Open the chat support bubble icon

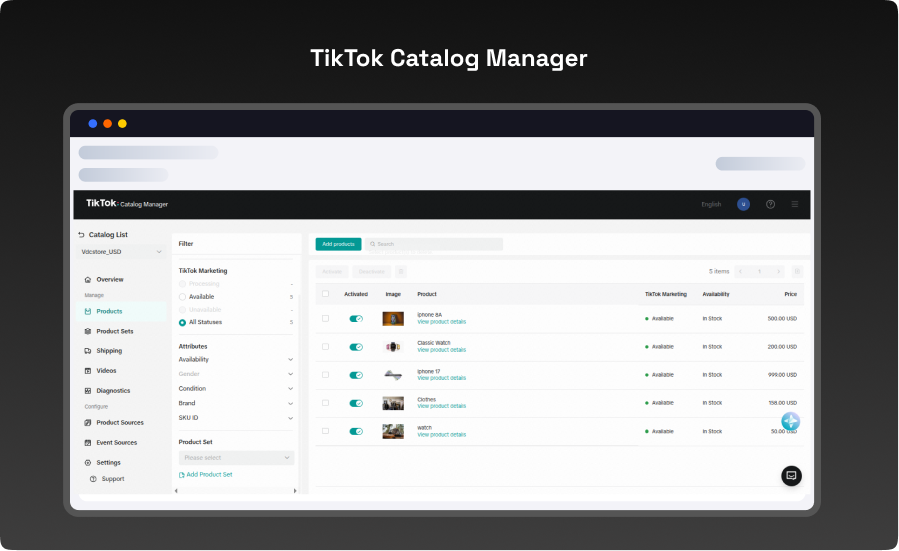pyautogui.click(x=791, y=475)
